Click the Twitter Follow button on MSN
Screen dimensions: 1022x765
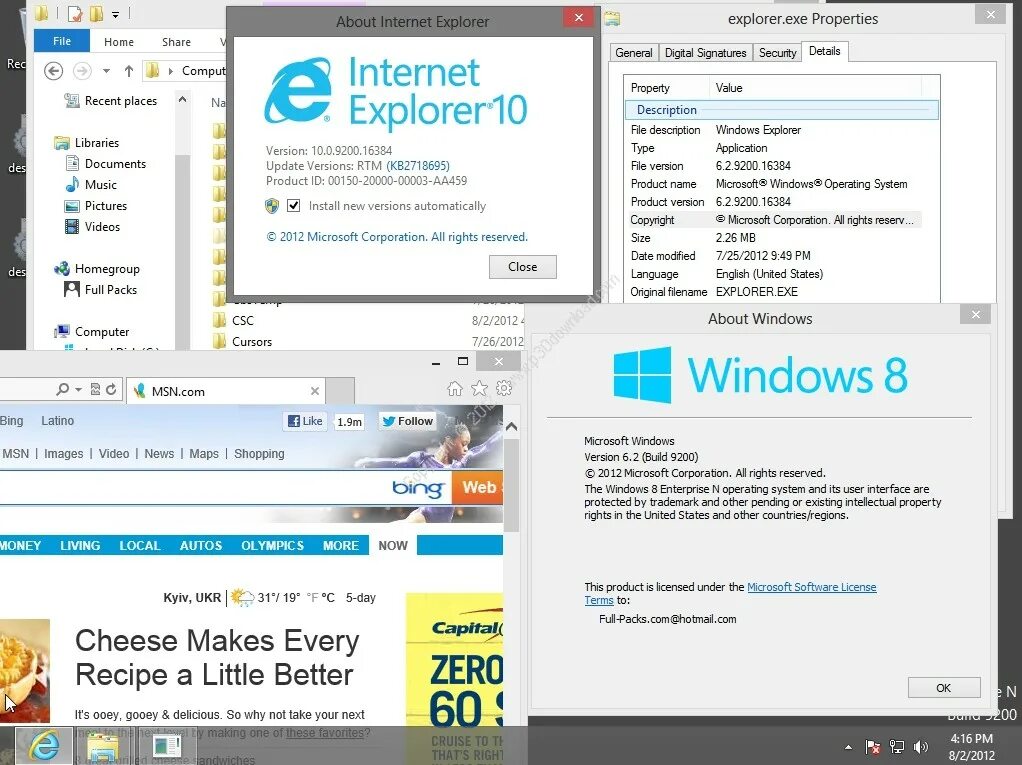pyautogui.click(x=407, y=422)
